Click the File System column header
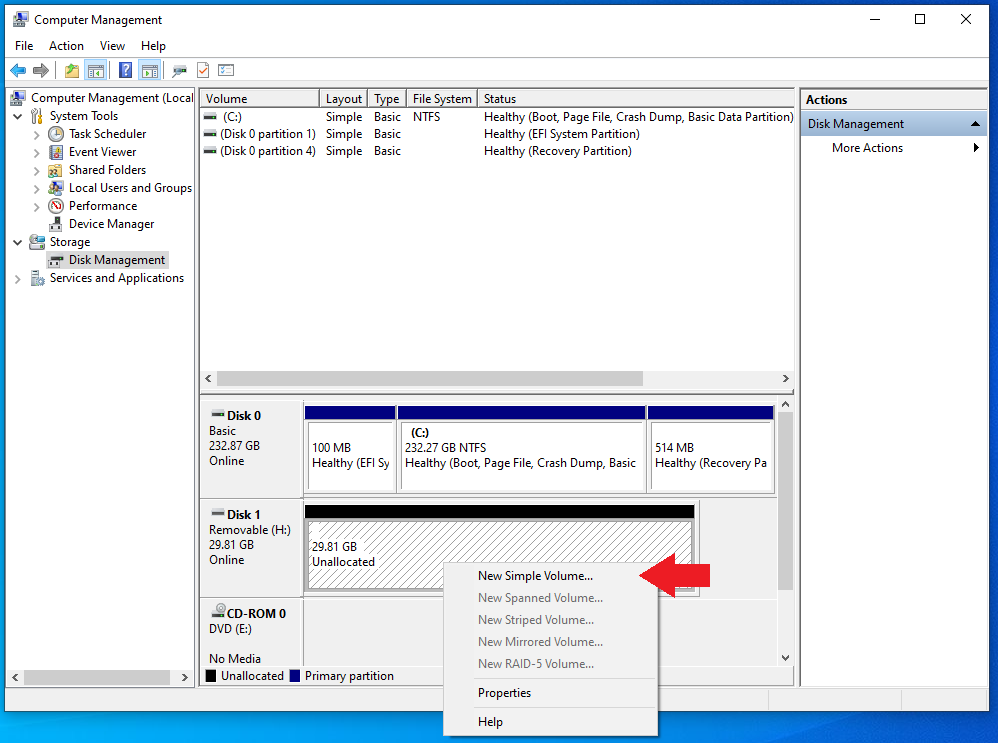 tap(442, 99)
